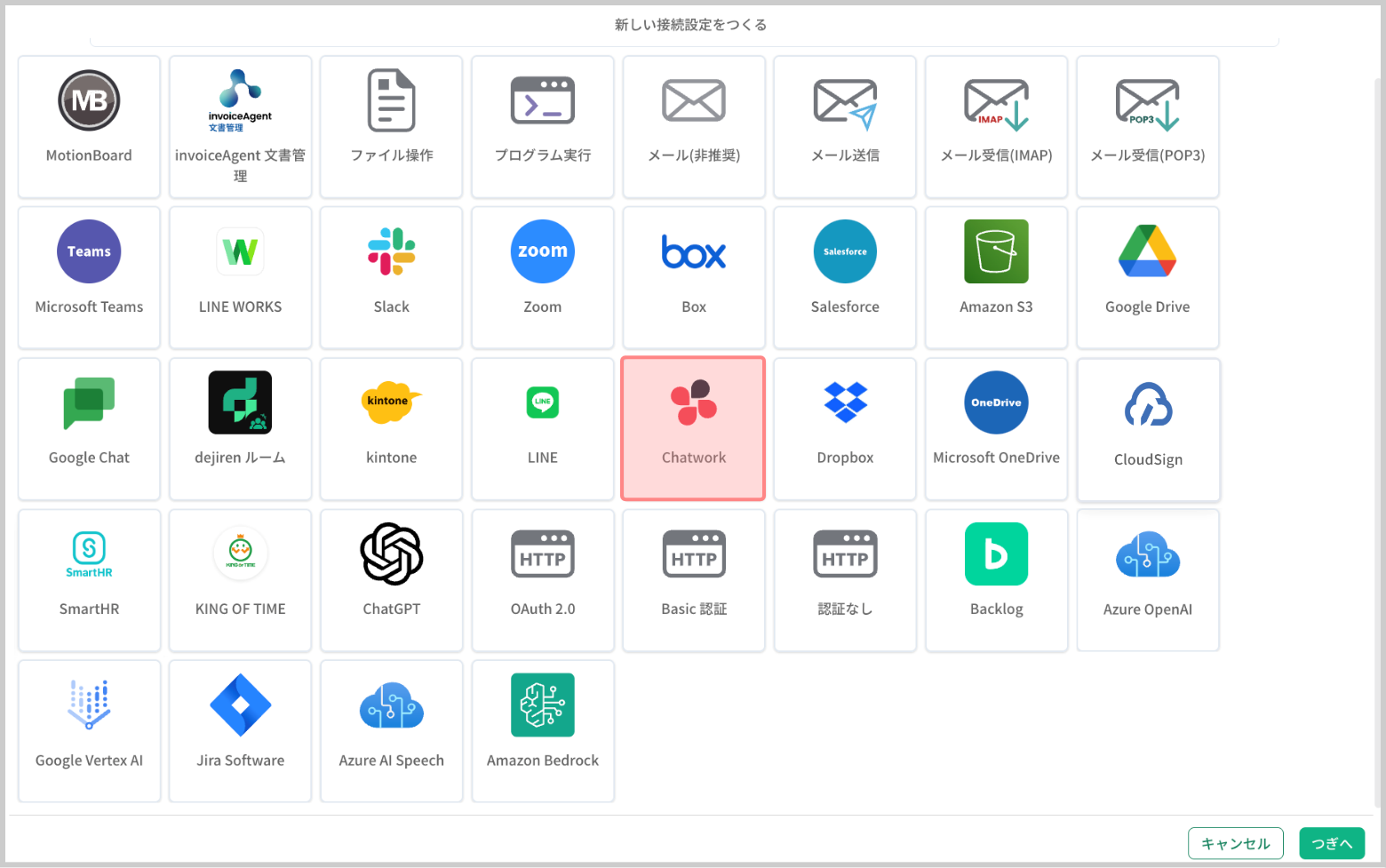Select the メール(非推奨) envelope icon
The width and height of the screenshot is (1386, 868).
[694, 100]
